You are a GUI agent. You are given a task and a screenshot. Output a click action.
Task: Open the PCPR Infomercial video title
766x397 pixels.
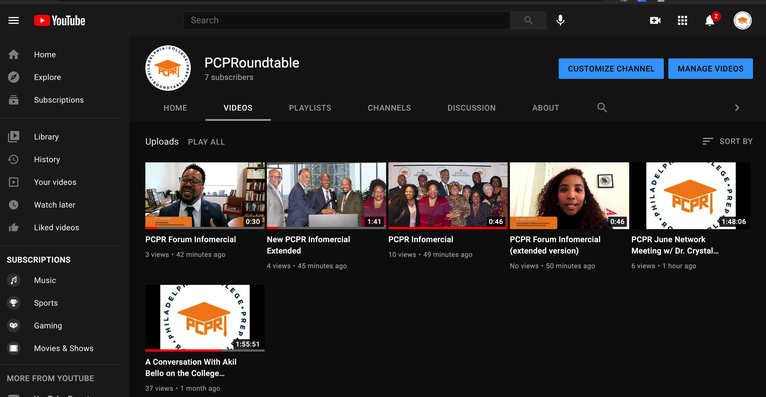pyautogui.click(x=421, y=239)
